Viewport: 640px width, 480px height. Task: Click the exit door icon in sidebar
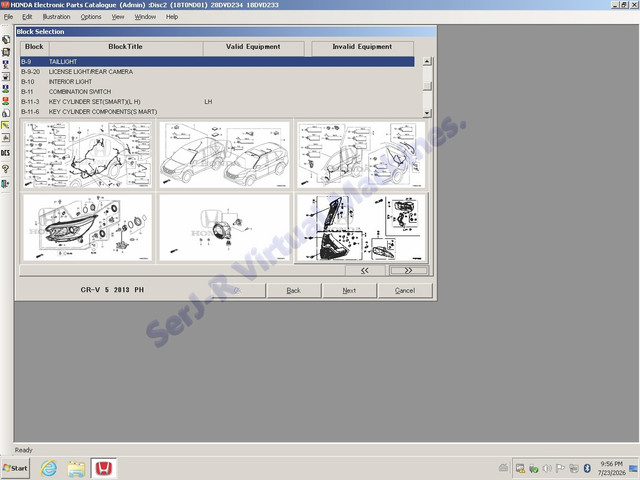[6, 184]
